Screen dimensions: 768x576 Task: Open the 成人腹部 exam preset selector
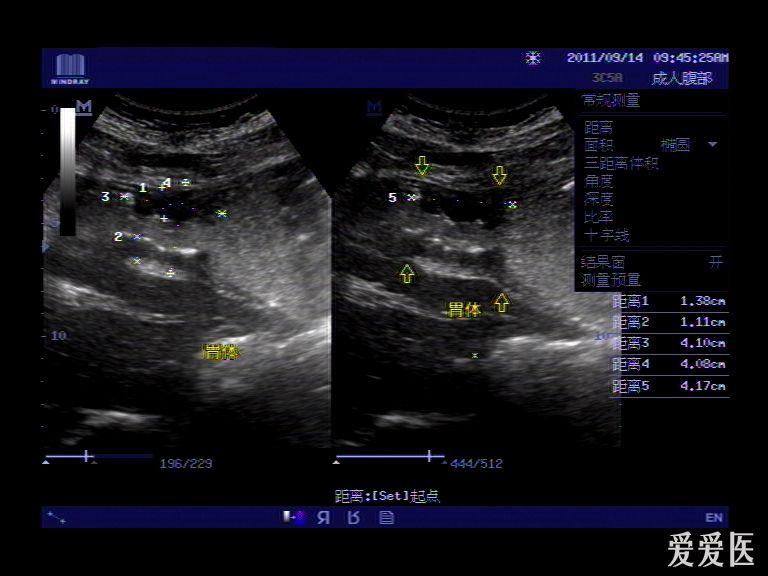pyautogui.click(x=681, y=78)
